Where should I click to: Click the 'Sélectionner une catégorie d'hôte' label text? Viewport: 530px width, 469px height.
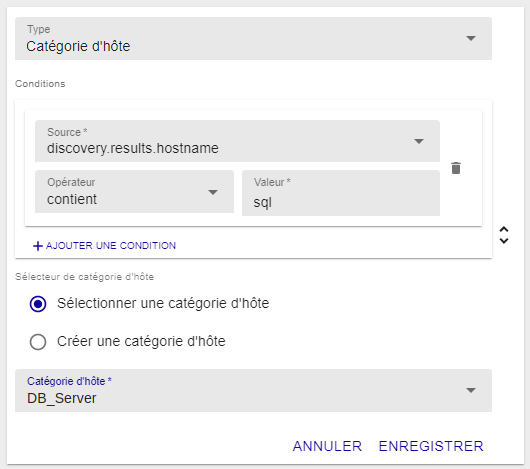[163, 303]
